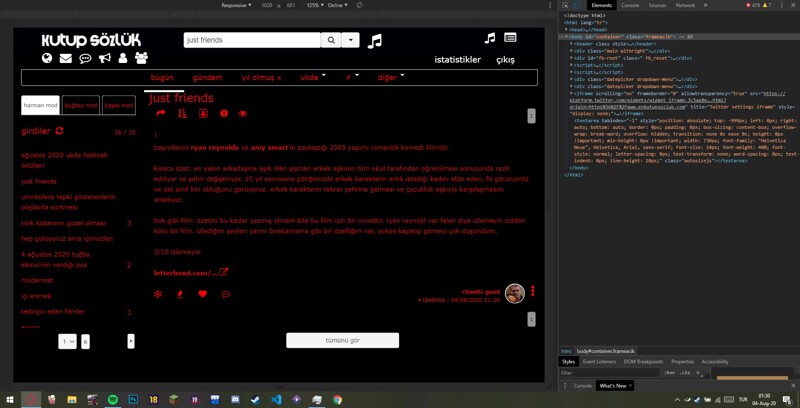
Task: Click the DevTools inspect element icon
Action: 565,5
